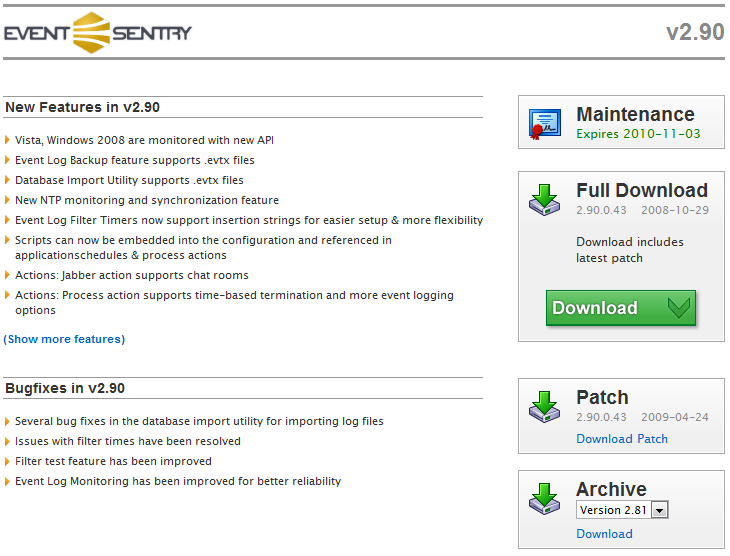Click the Maintenance certificate icon
The image size is (730, 556).
545,123
